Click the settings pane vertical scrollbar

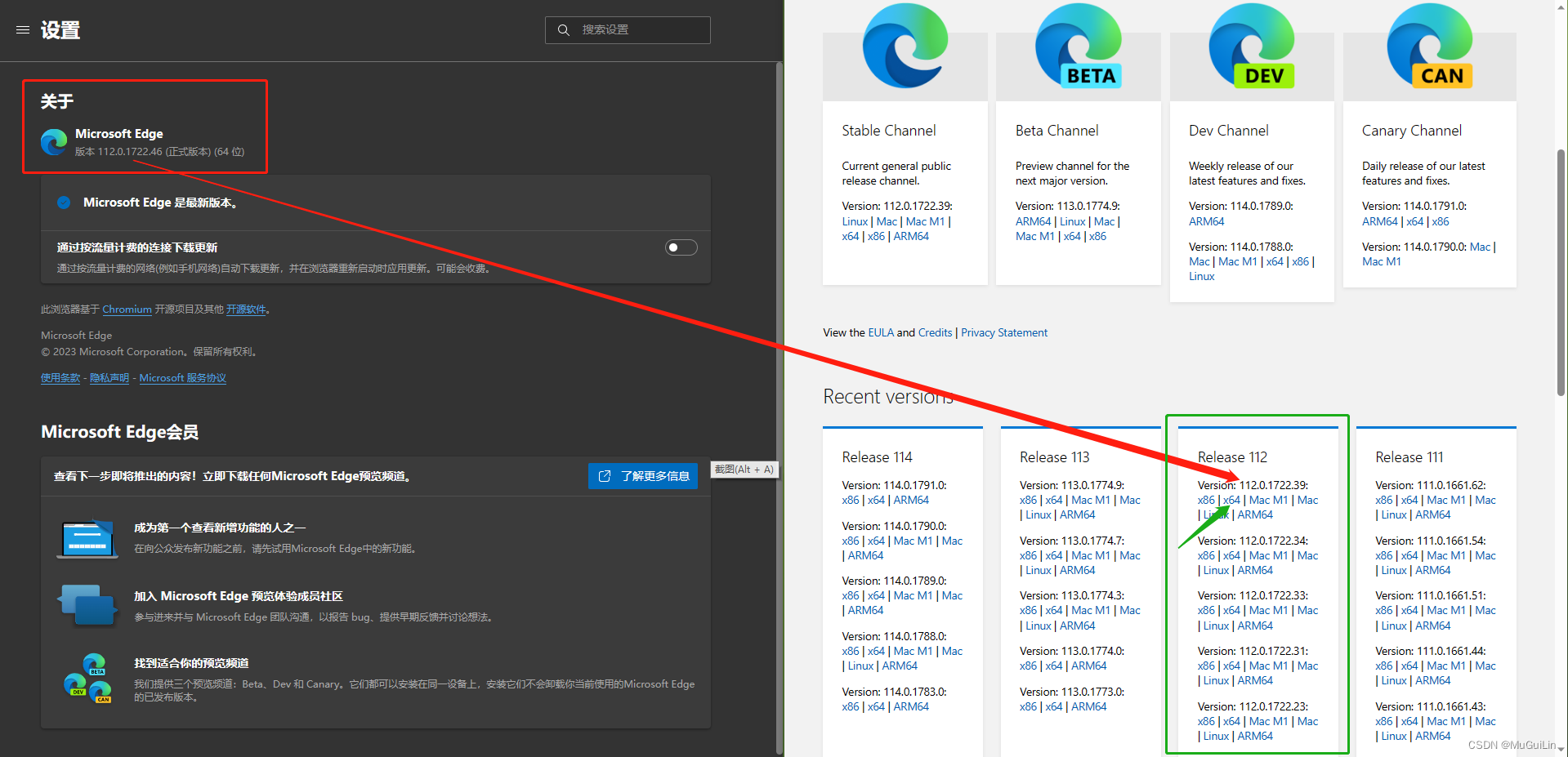(x=779, y=408)
